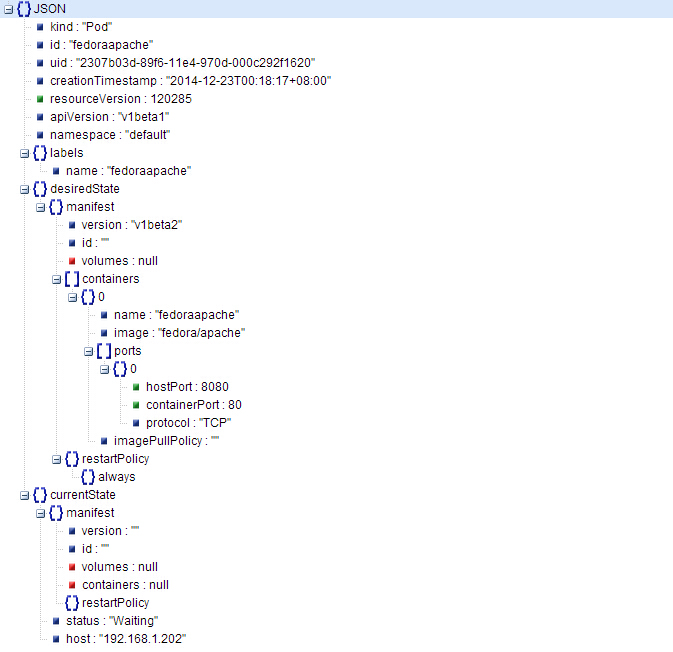Collapse the ports array

88,351
